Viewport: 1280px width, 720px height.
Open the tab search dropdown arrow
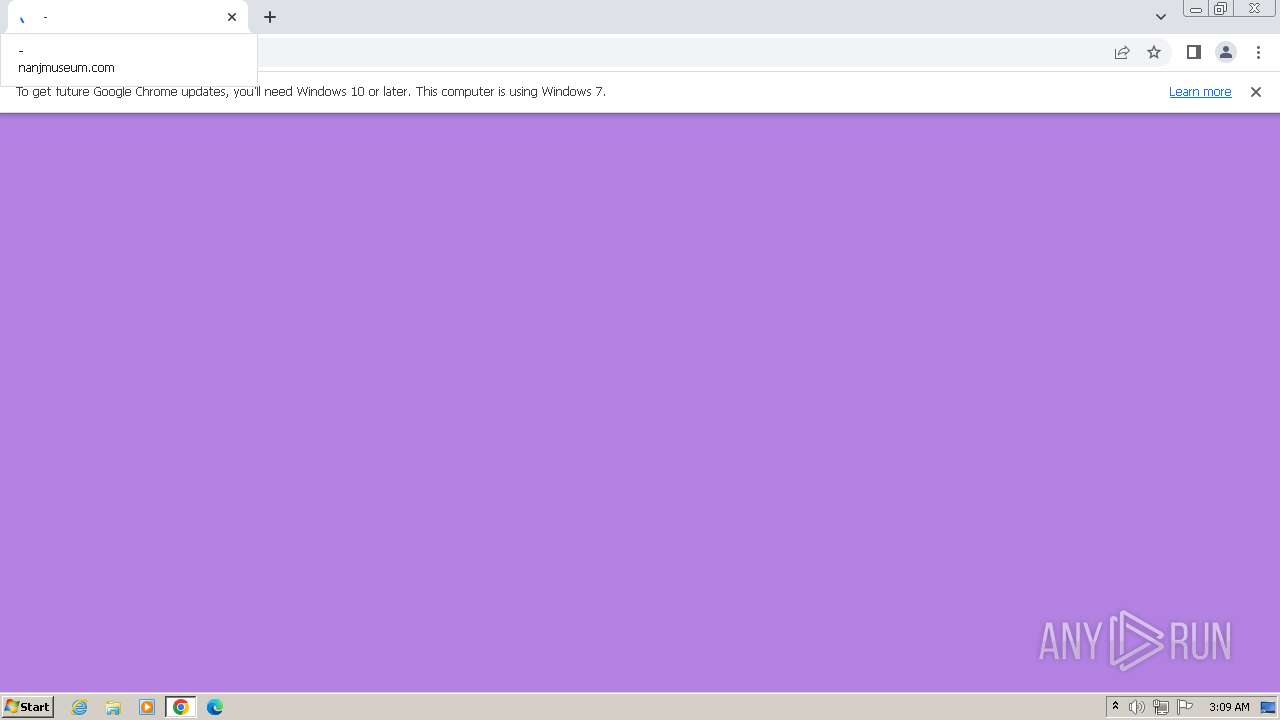click(1160, 17)
